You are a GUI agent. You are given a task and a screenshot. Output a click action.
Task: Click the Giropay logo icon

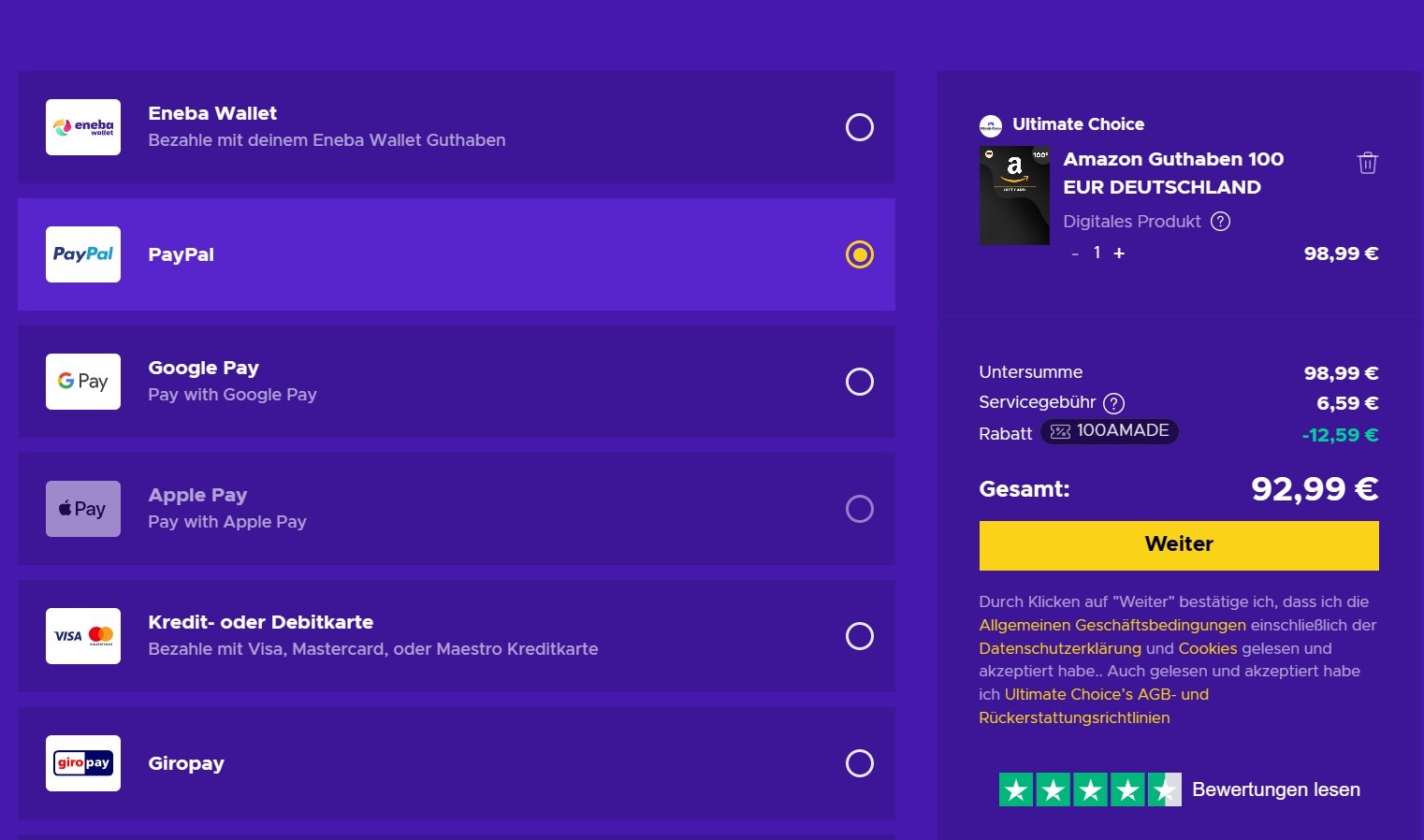83,763
